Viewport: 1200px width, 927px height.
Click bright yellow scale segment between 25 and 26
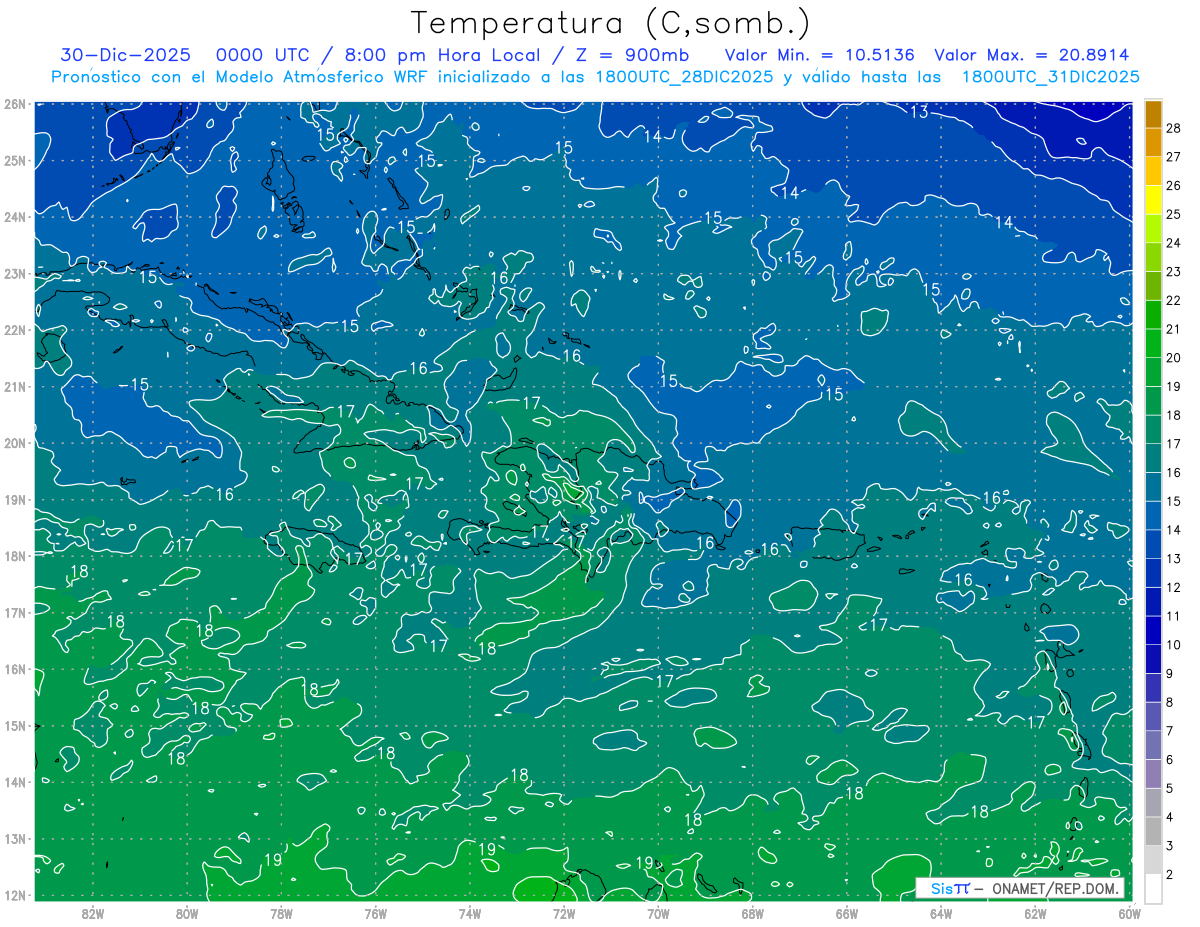1153,201
